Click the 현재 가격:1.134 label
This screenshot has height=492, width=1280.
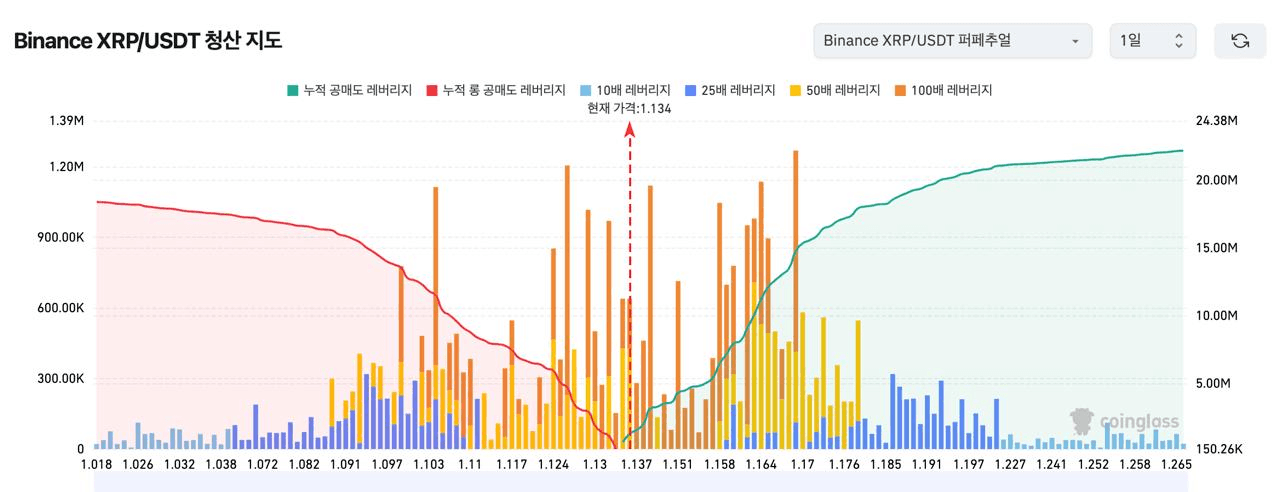(x=630, y=108)
